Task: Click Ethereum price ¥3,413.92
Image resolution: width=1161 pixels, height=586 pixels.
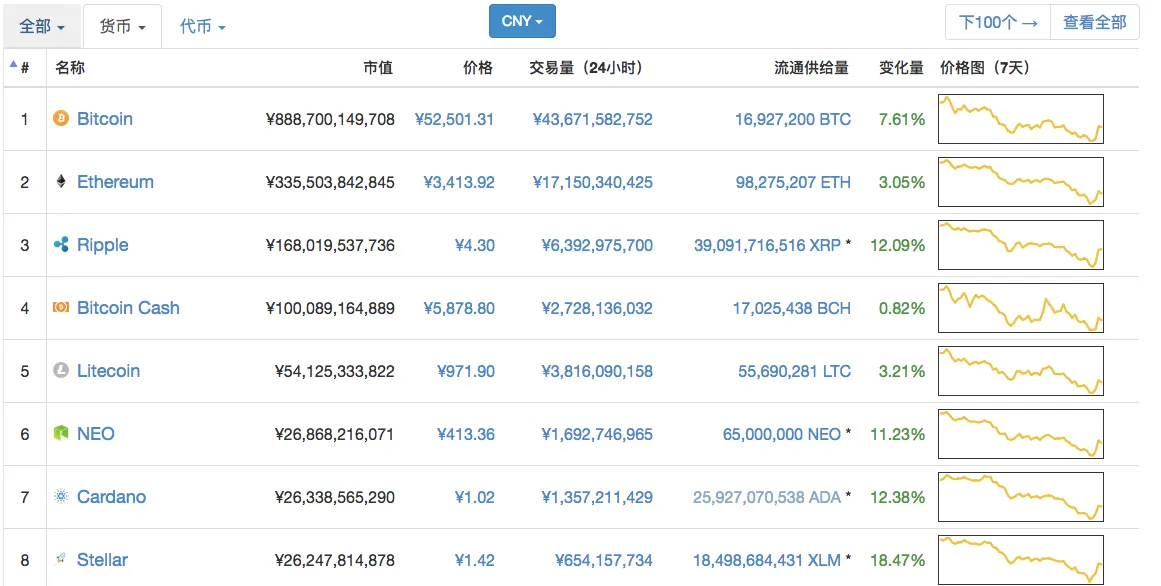Action: click(x=459, y=182)
